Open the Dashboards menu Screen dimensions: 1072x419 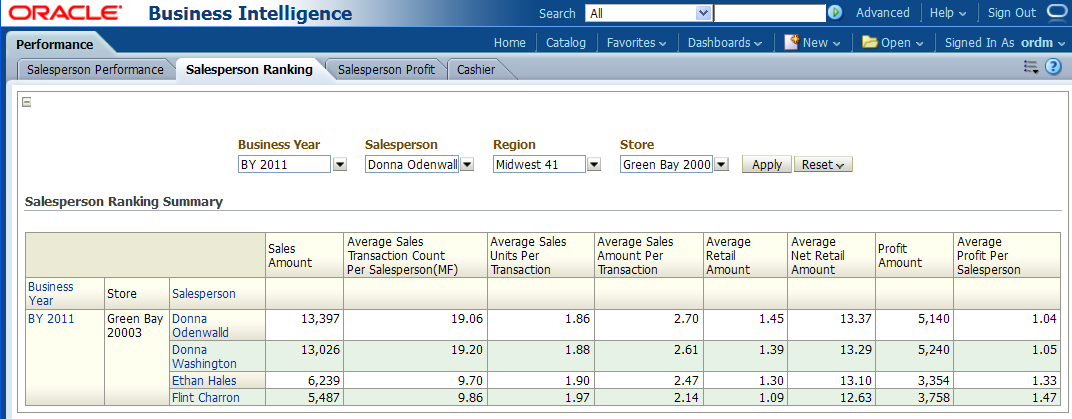coord(724,43)
